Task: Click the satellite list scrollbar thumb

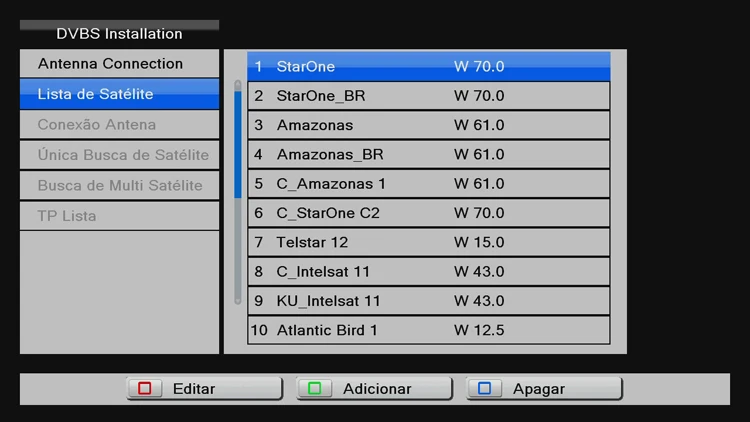Action: click(x=238, y=144)
